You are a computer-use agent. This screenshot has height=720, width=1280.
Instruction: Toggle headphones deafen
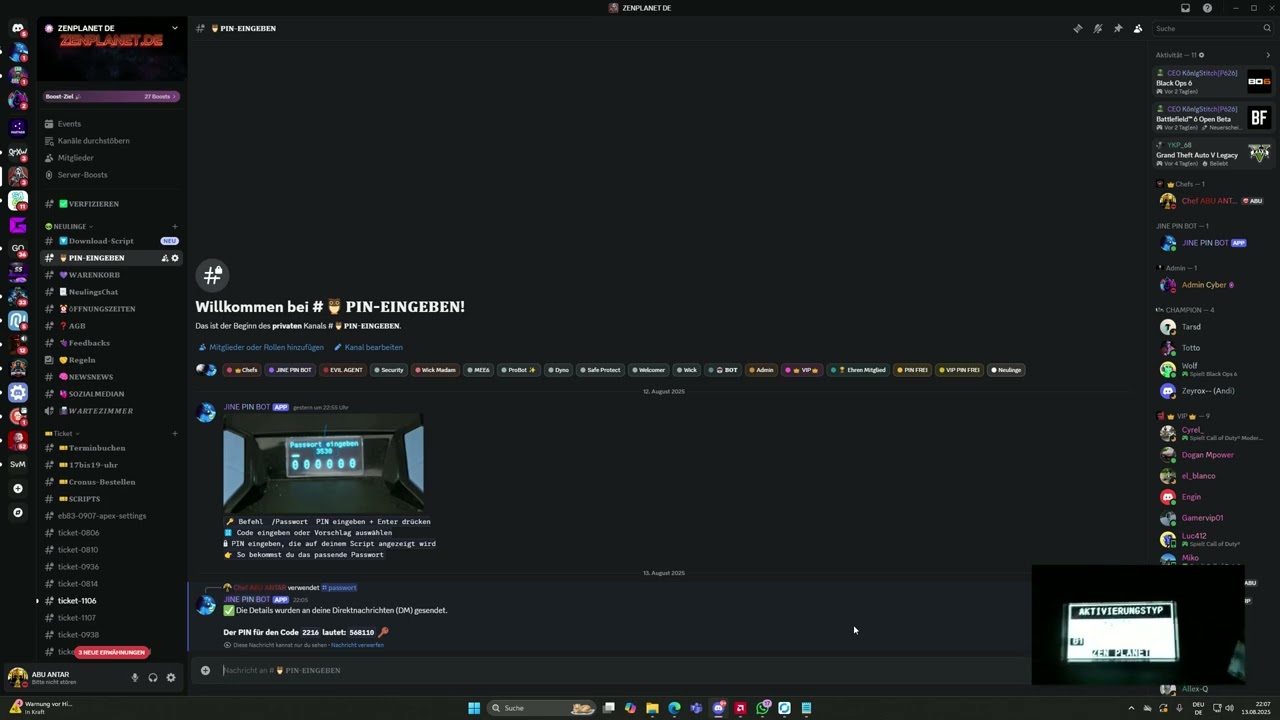click(153, 678)
